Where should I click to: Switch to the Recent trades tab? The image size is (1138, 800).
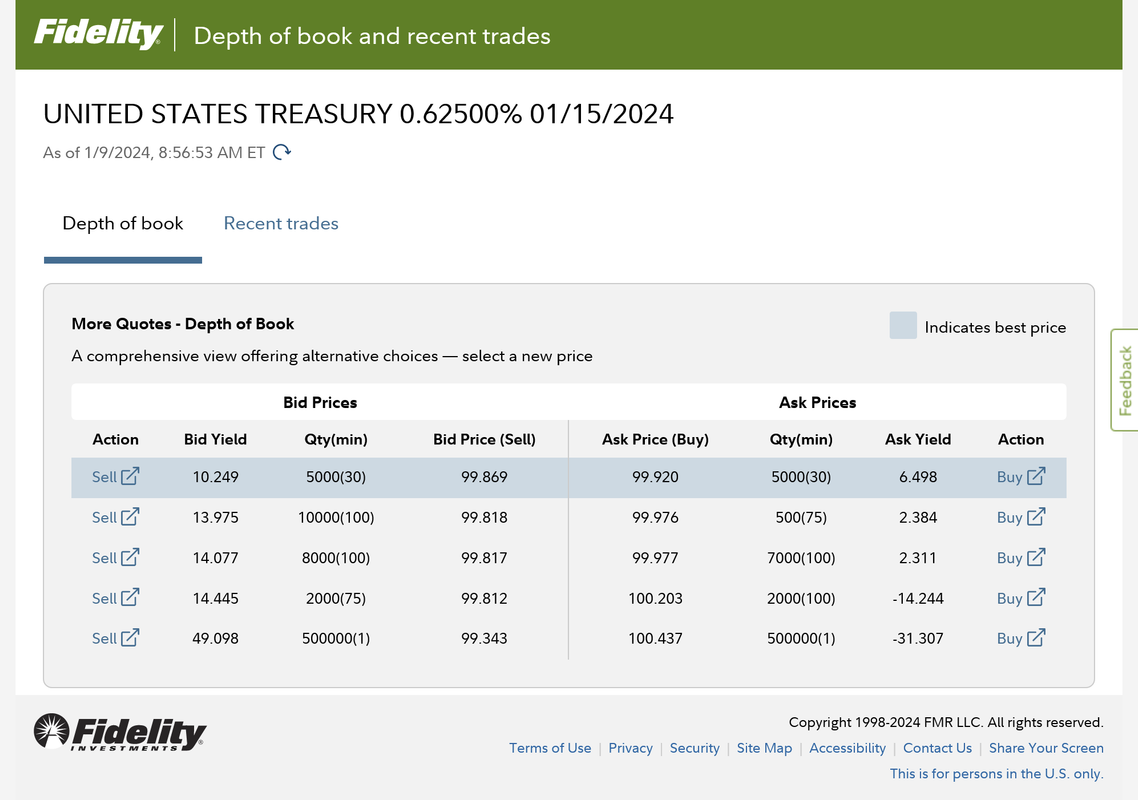coord(281,223)
